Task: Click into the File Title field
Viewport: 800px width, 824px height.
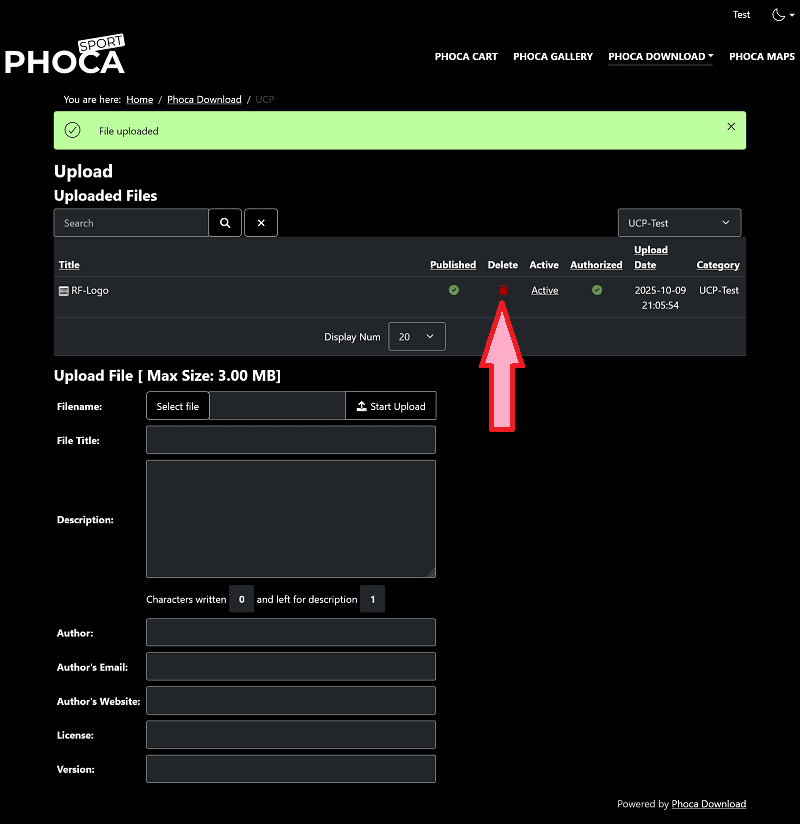Action: tap(291, 440)
